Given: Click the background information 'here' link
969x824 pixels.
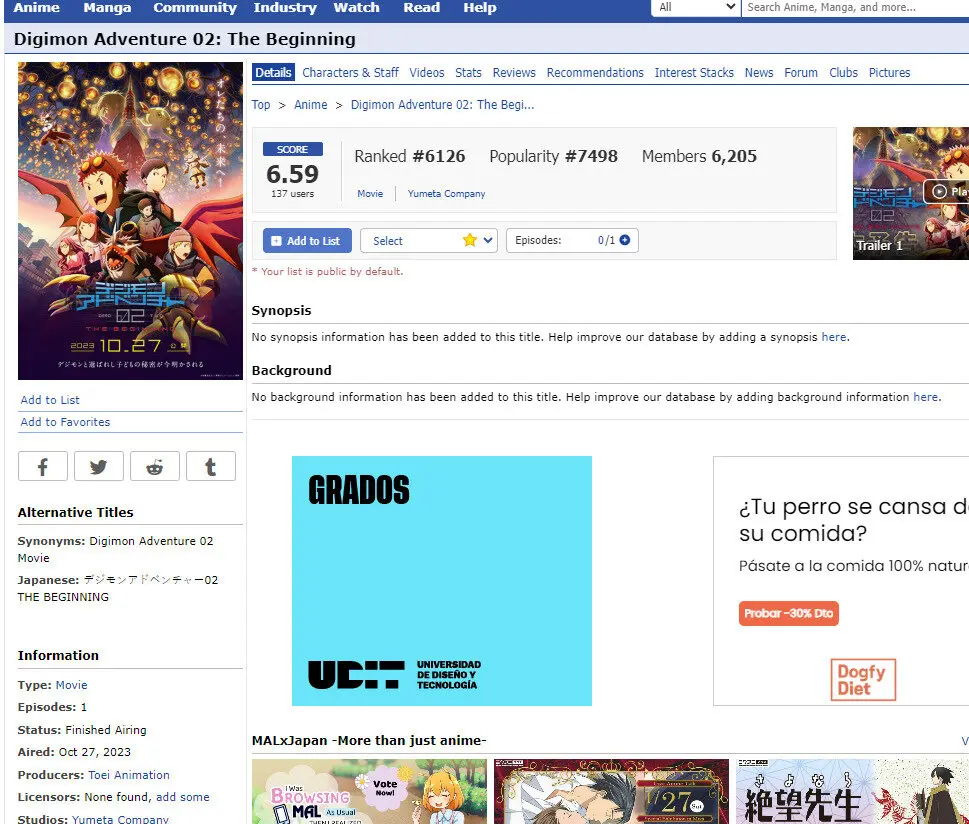Looking at the screenshot, I should 926,397.
